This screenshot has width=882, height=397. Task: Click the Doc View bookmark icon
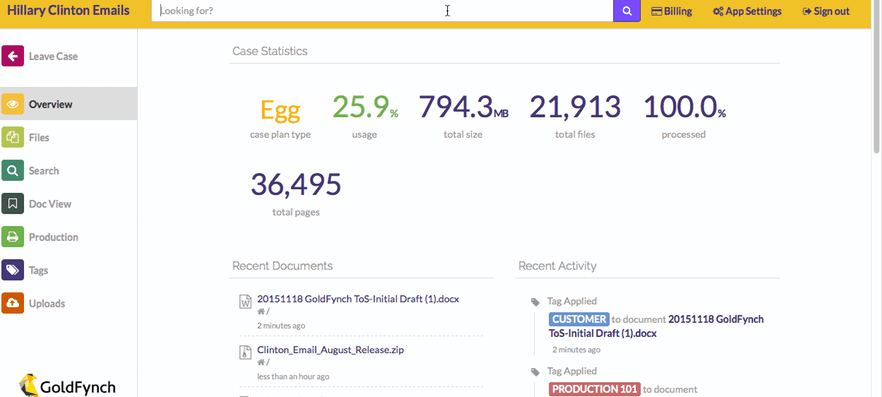tap(12, 204)
